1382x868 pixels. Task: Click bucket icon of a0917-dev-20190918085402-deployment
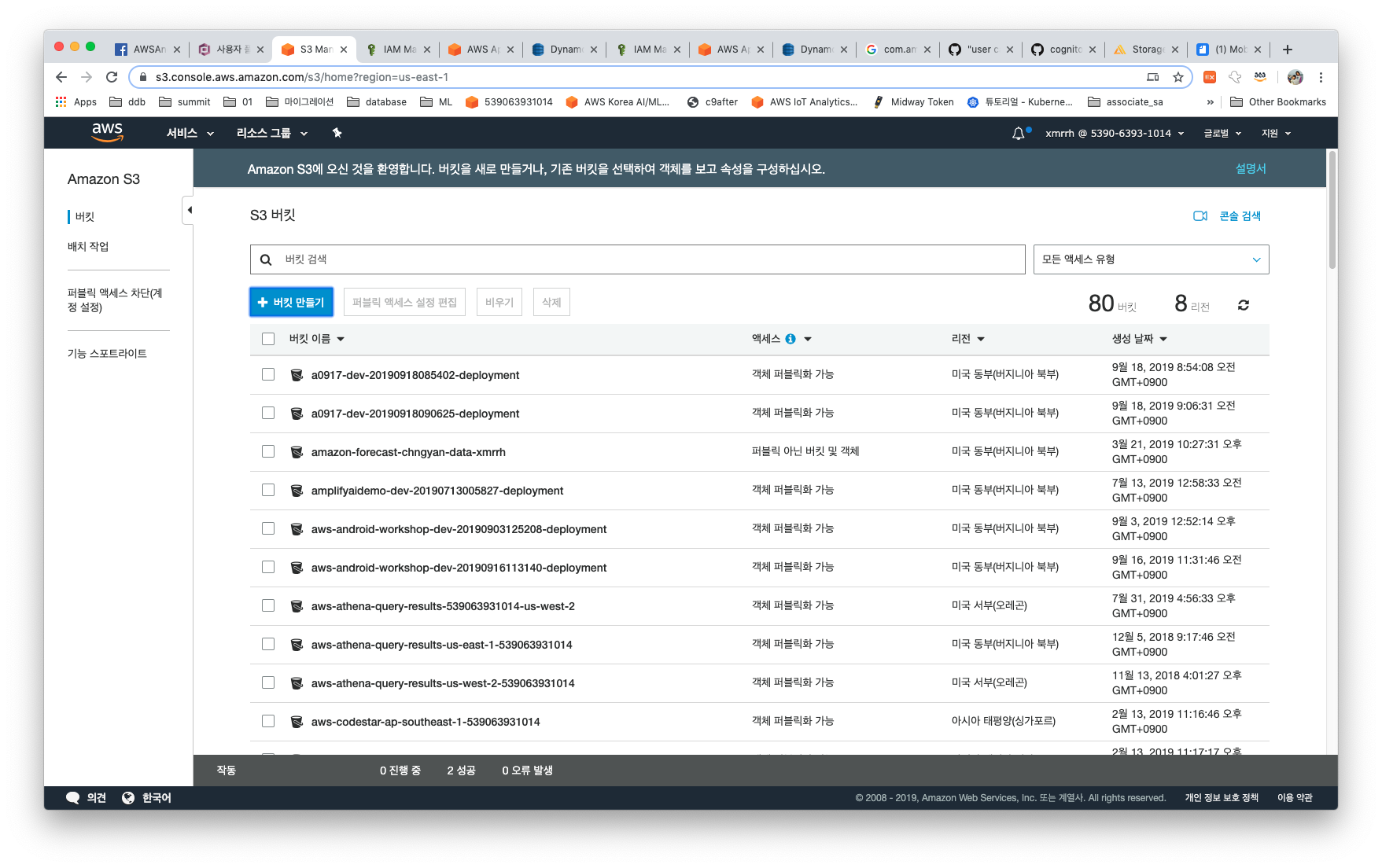click(x=297, y=375)
